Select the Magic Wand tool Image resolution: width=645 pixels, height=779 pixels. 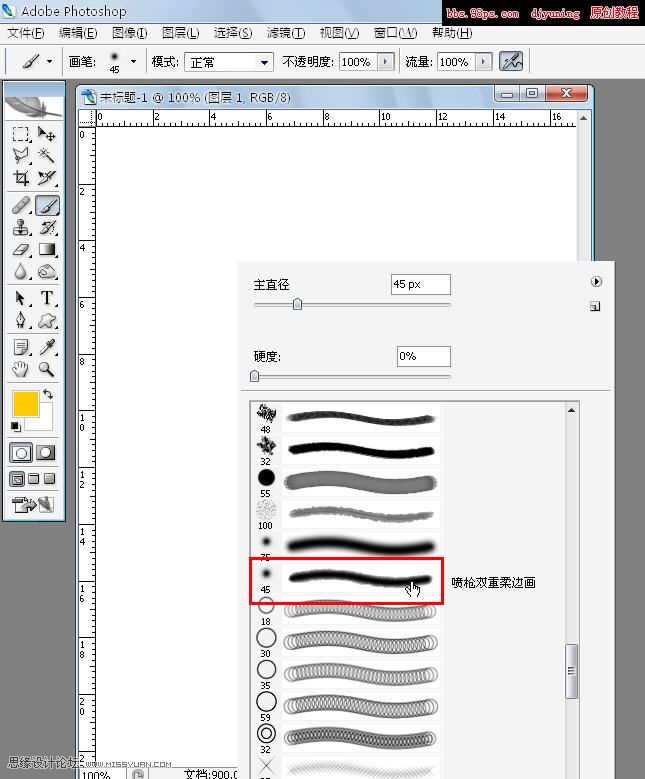47,156
